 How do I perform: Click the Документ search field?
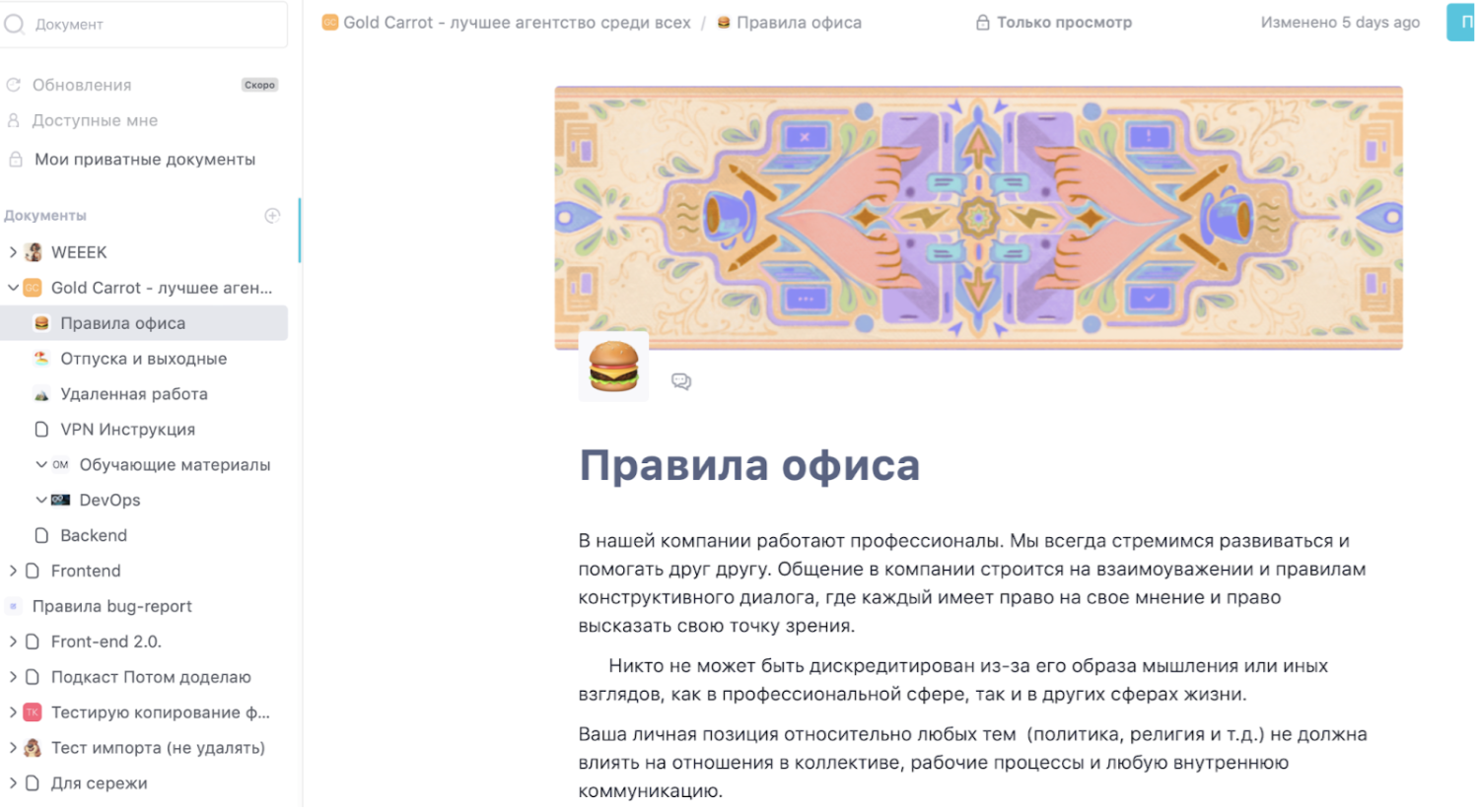(148, 24)
